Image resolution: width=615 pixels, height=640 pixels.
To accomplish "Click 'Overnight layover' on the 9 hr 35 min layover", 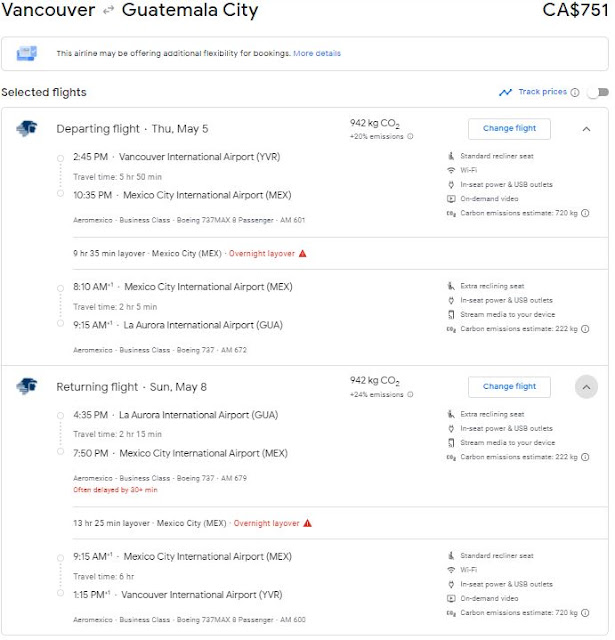I will (262, 253).
